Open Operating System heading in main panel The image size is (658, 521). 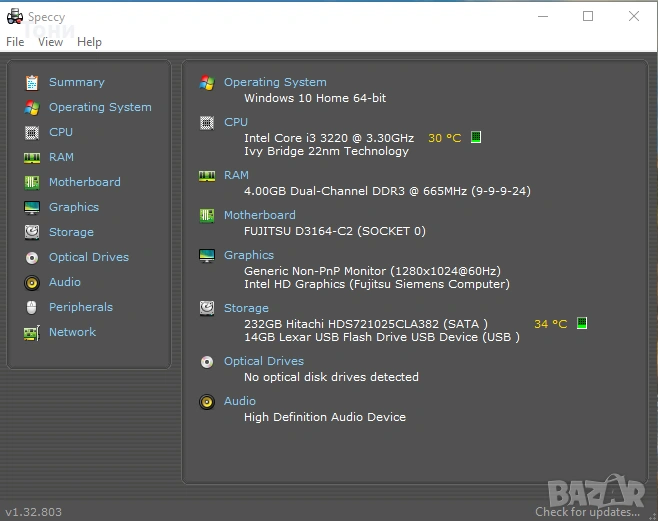275,82
